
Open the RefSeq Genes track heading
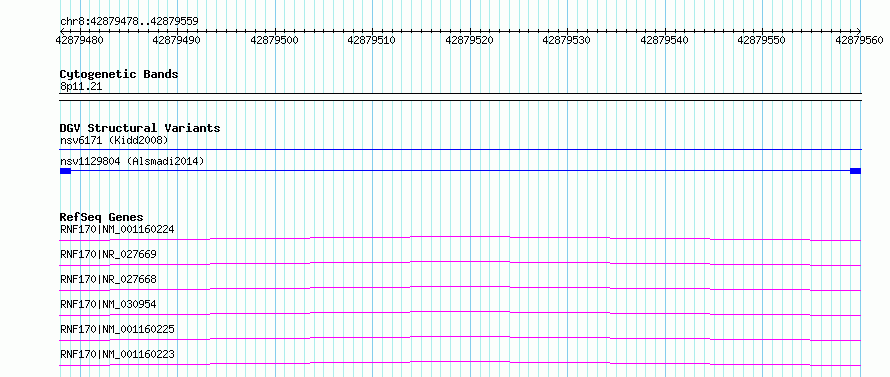(x=102, y=217)
